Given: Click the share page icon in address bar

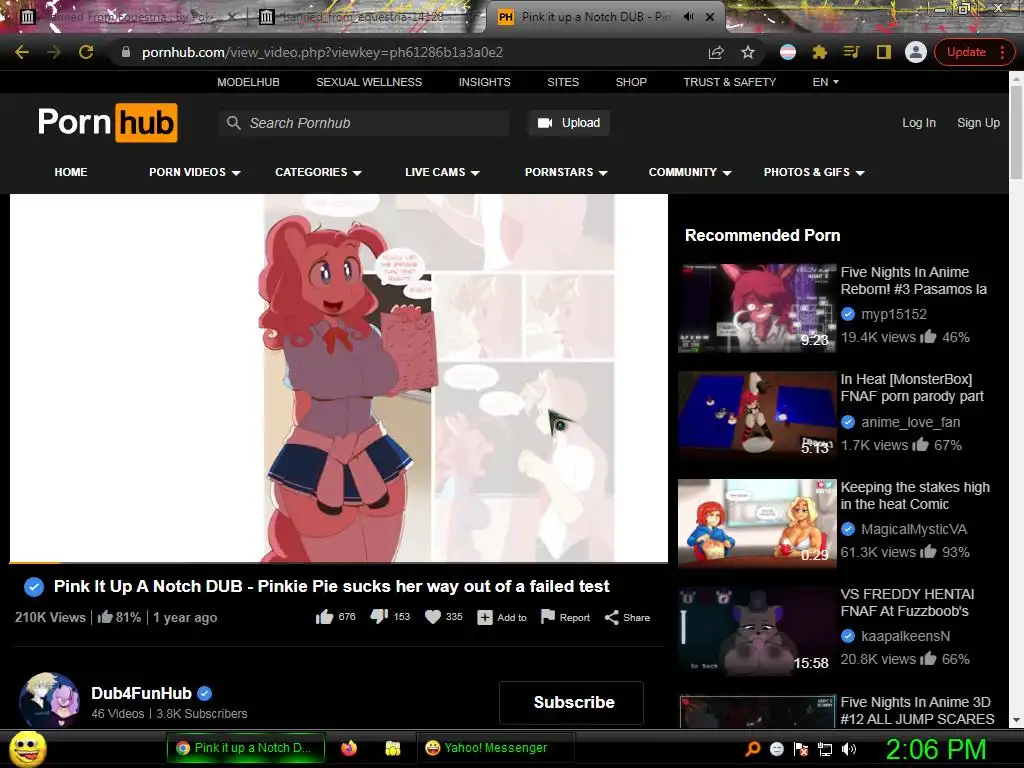Looking at the screenshot, I should tap(716, 52).
